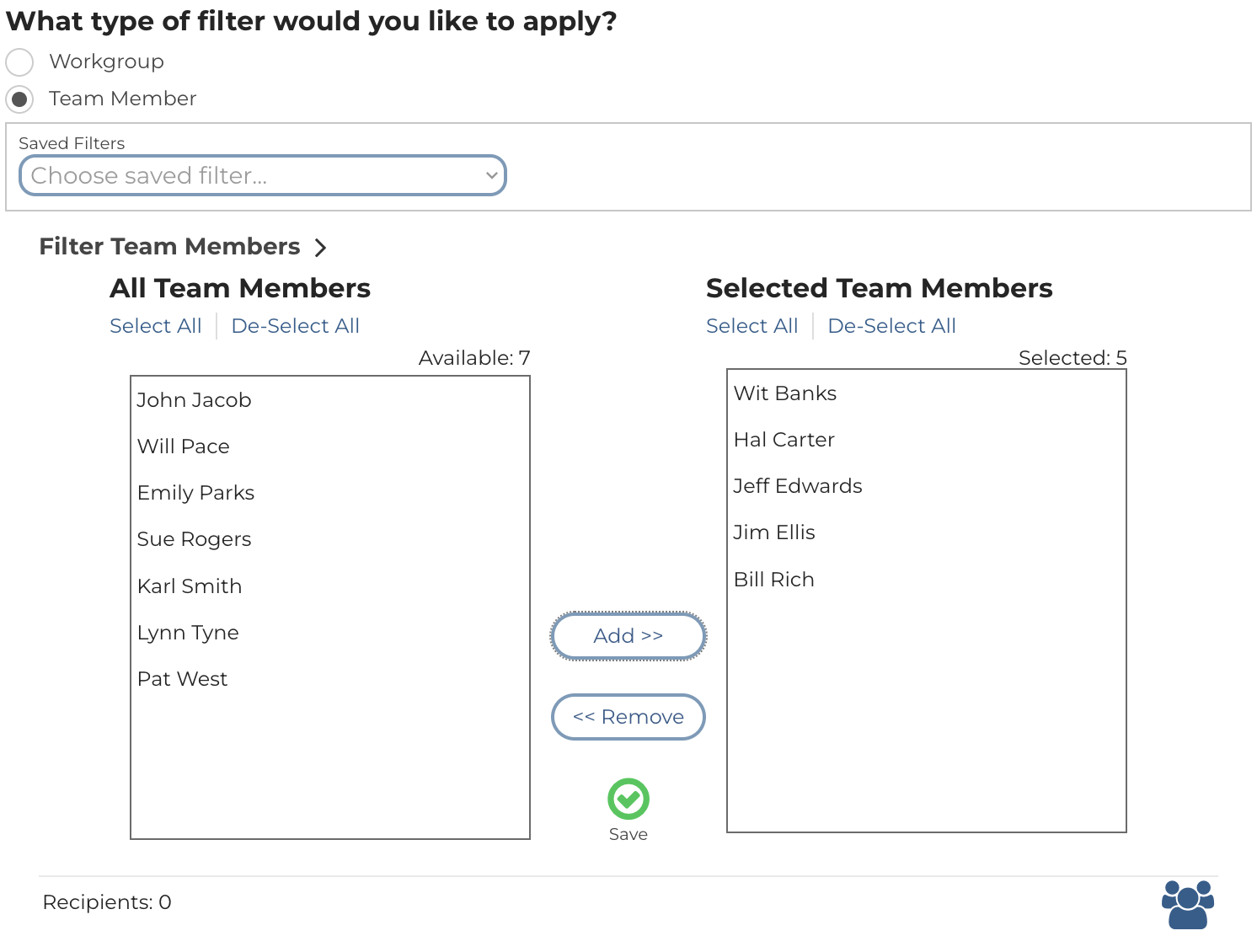1257x952 pixels.
Task: Pick Pat West from available members
Action: coord(183,679)
